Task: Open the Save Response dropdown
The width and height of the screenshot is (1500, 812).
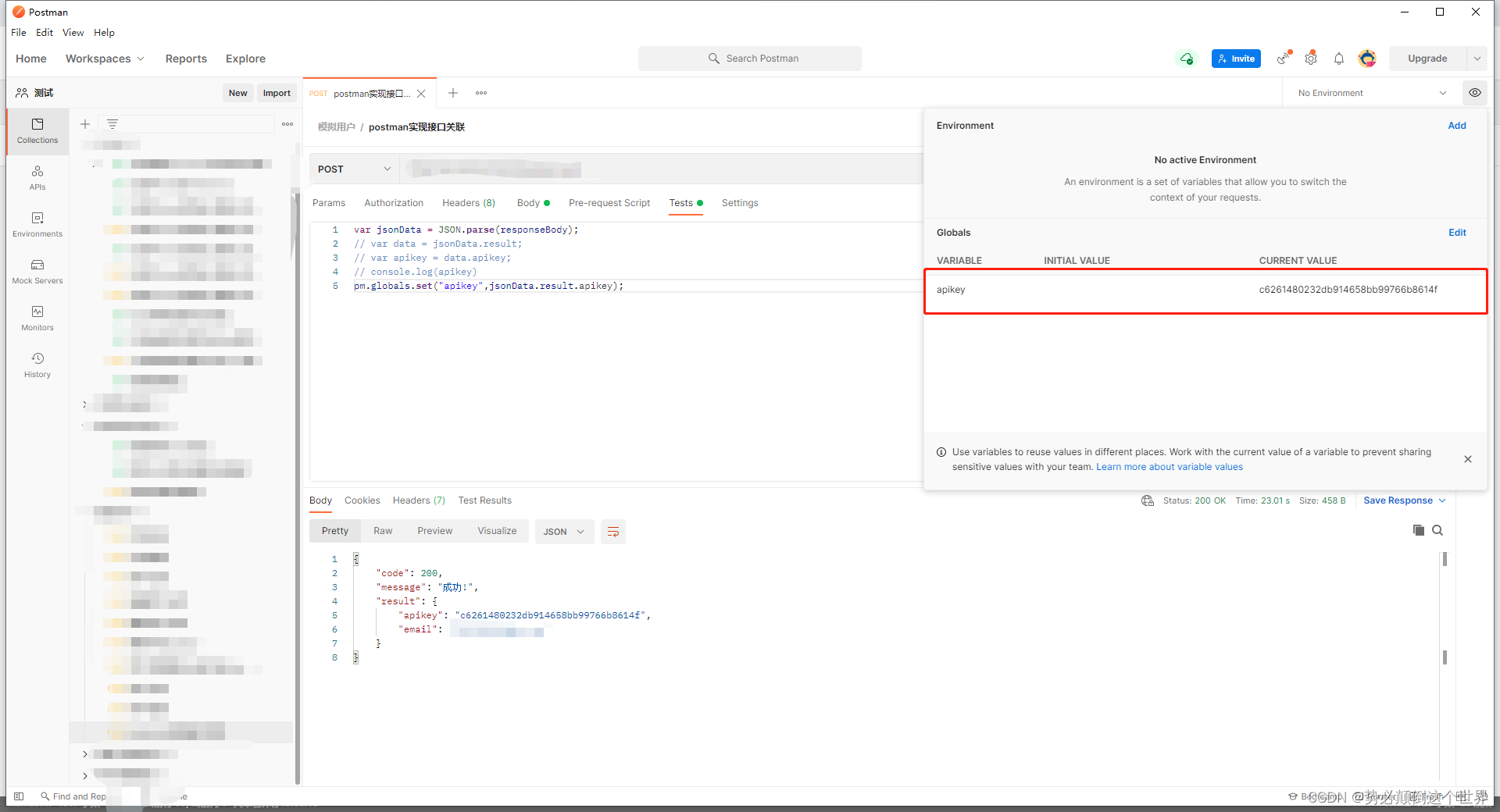Action: pyautogui.click(x=1405, y=500)
